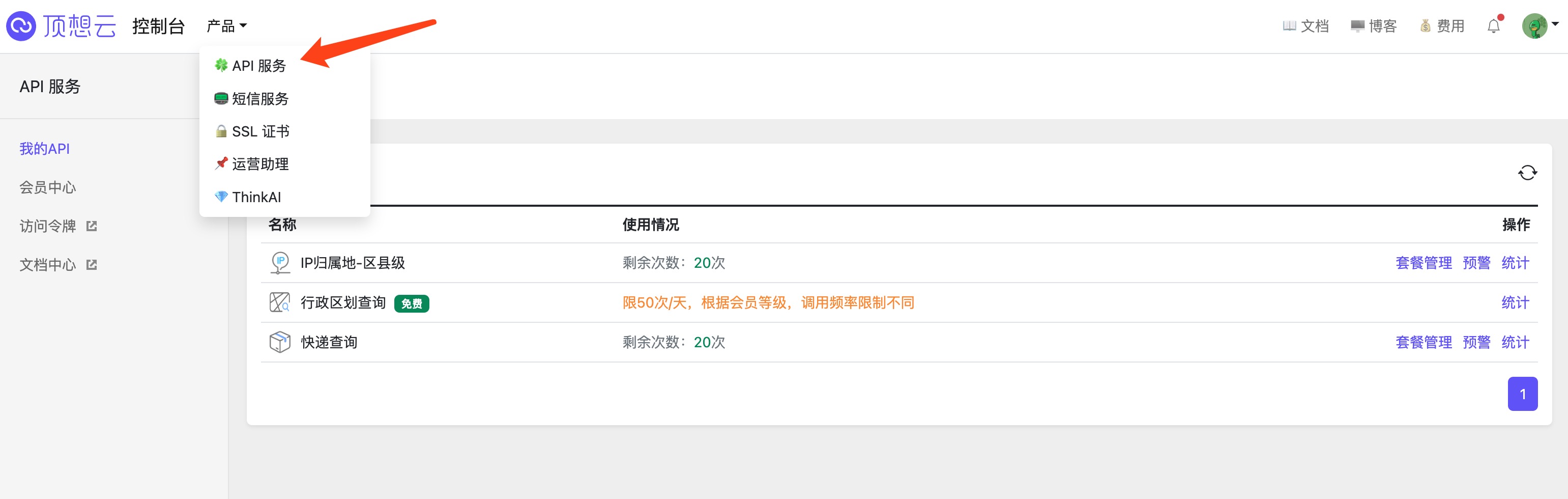
Task: Select API 服务 from the product menu
Action: point(258,66)
